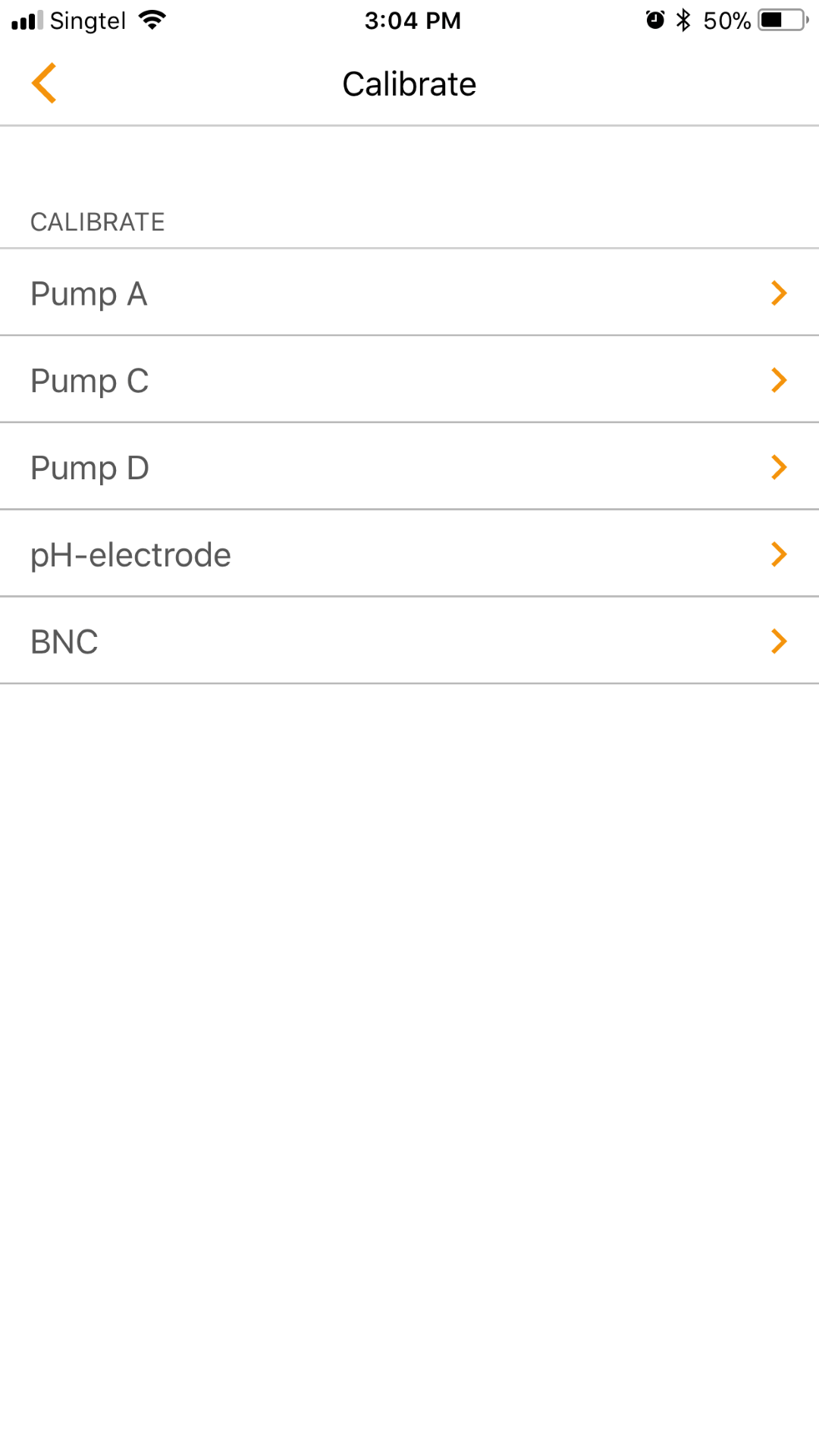This screenshot has height=1456, width=819.
Task: Tap the battery icon in status bar
Action: coord(783,20)
